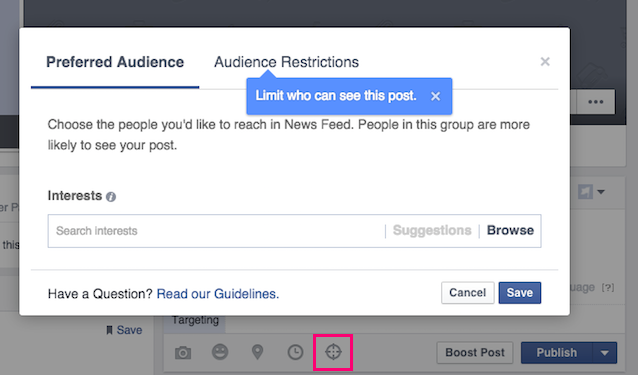Image resolution: width=638 pixels, height=375 pixels.
Task: Open targeting with the crosshair icon
Action: [x=333, y=352]
